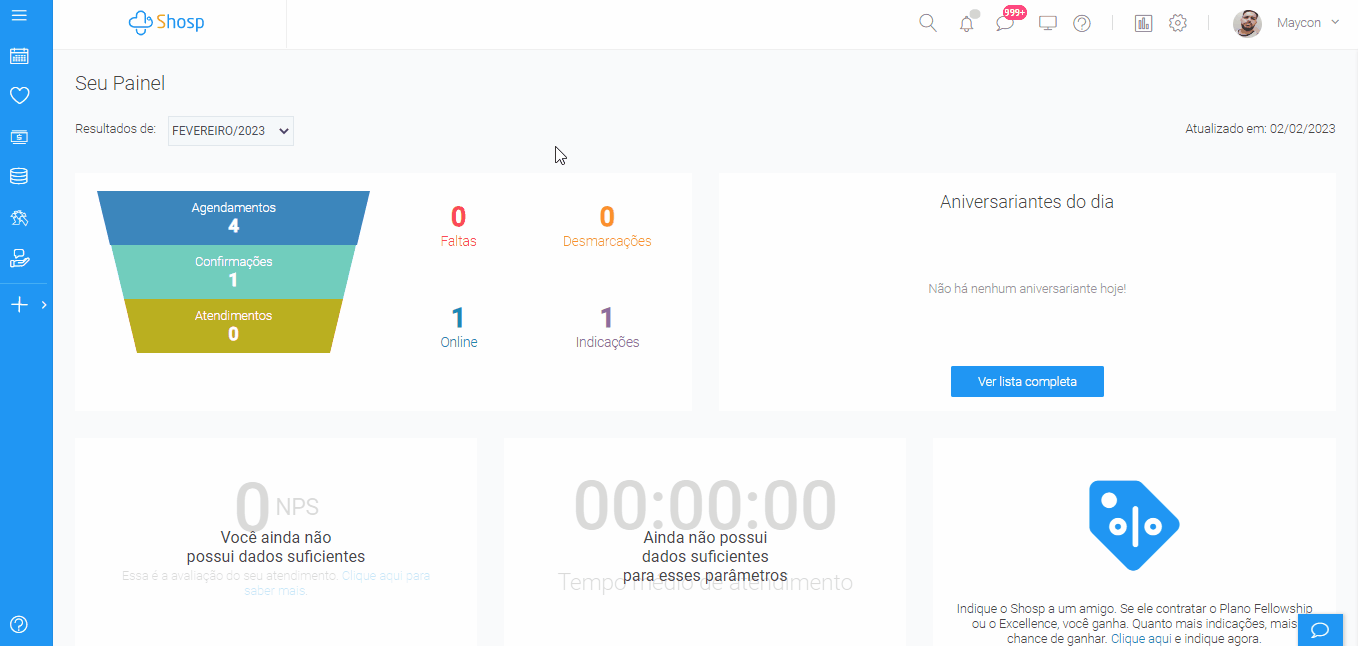The height and width of the screenshot is (646, 1358).
Task: Open the financial money icon in sidebar
Action: point(19,137)
